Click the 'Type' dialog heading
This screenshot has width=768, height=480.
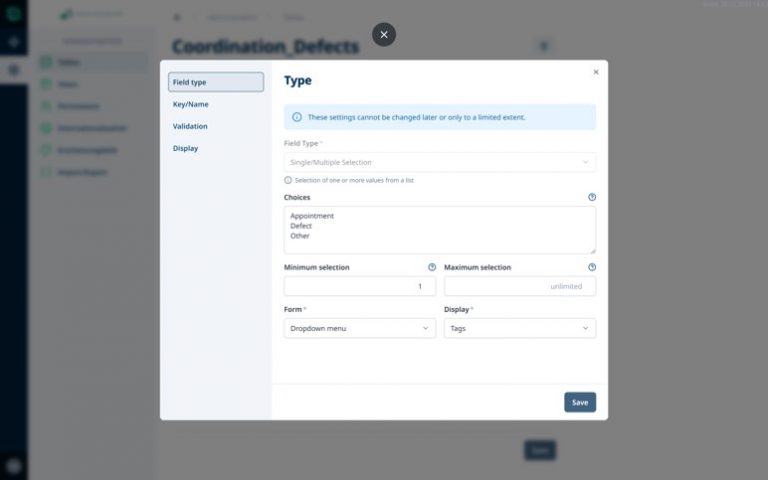tap(298, 80)
